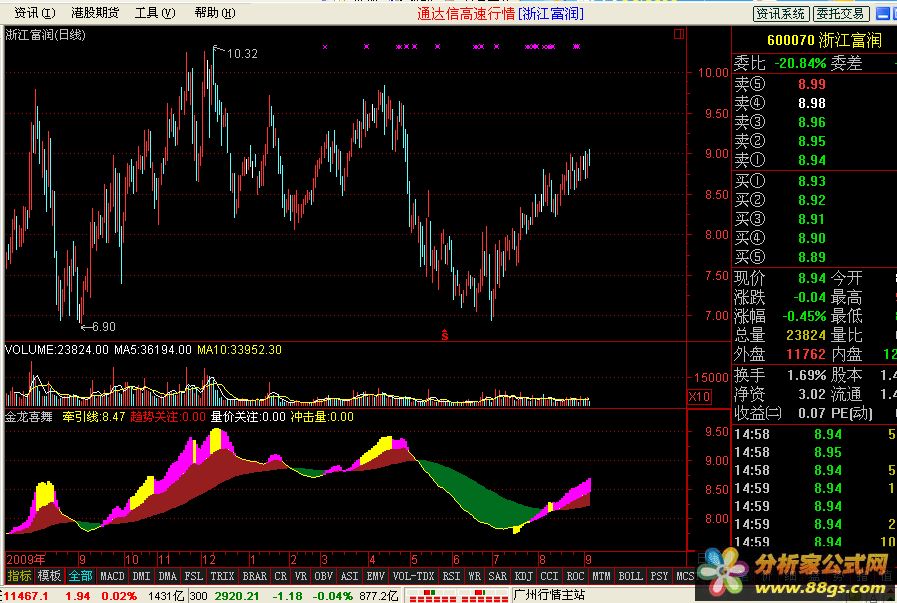Open the 帮助 menu
The width and height of the screenshot is (897, 603).
coord(215,13)
